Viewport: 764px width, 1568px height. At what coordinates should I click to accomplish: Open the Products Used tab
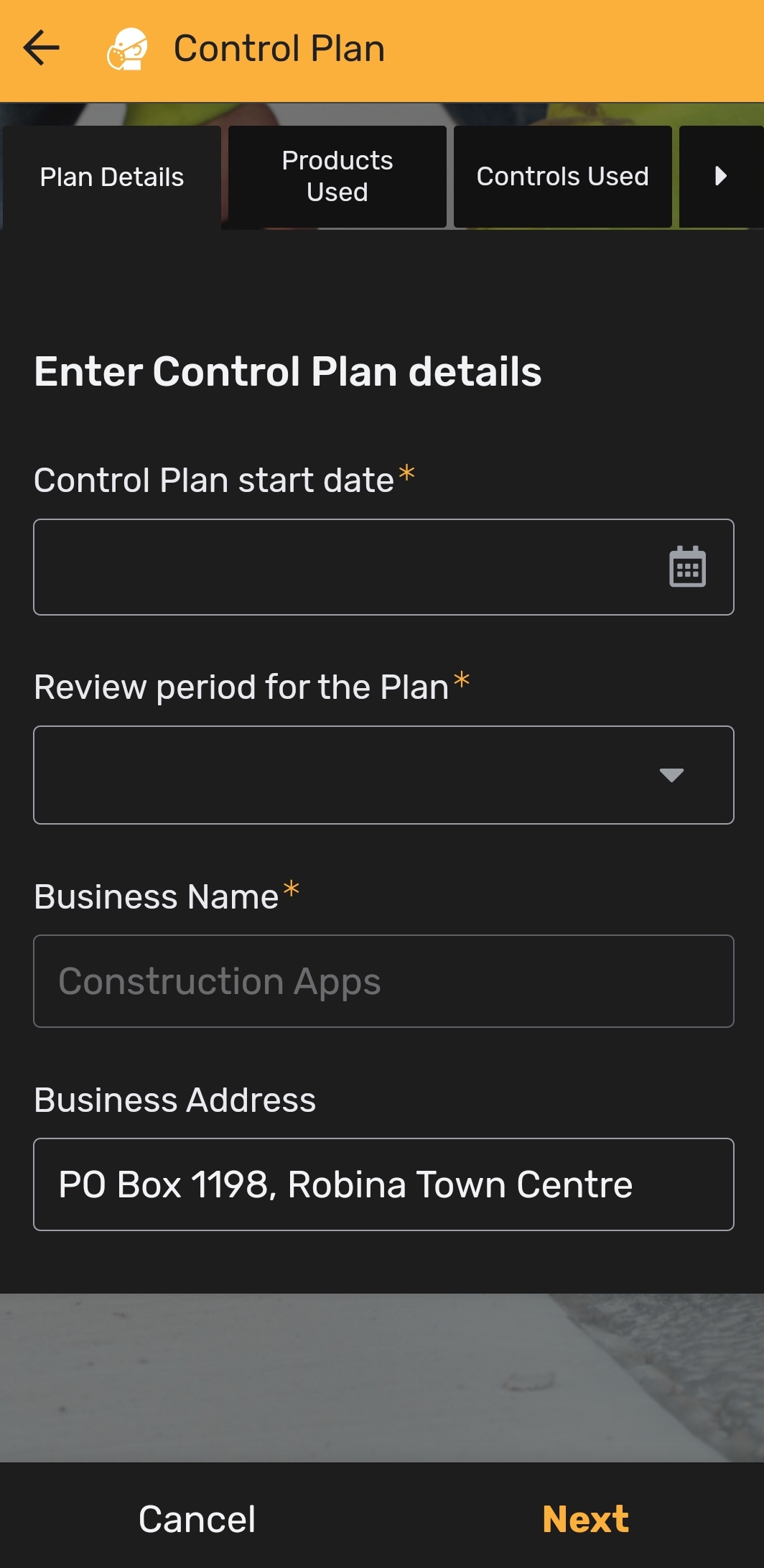[337, 177]
